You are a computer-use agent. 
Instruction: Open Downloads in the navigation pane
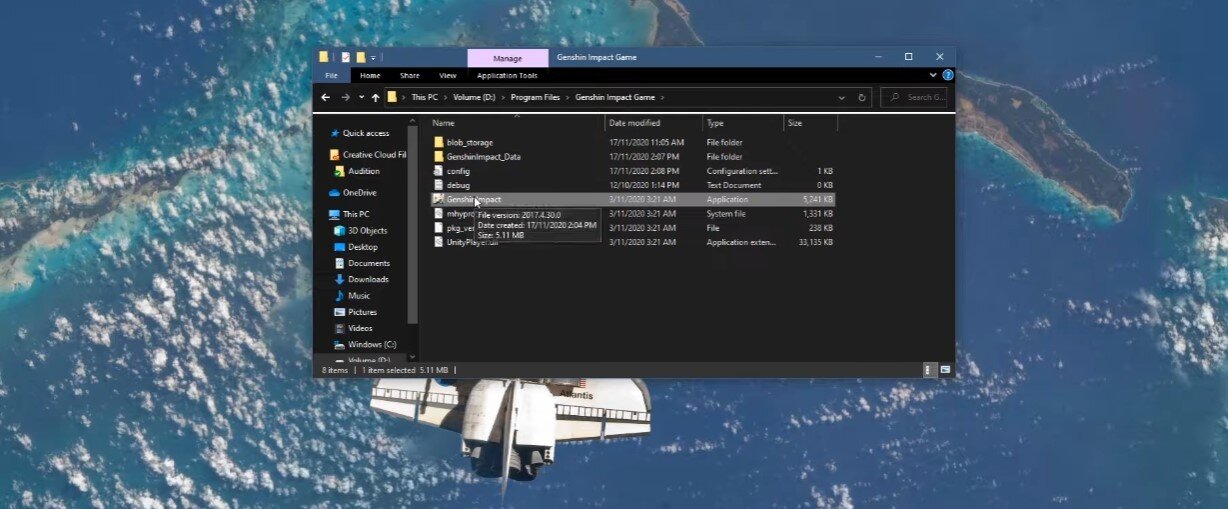pos(367,279)
